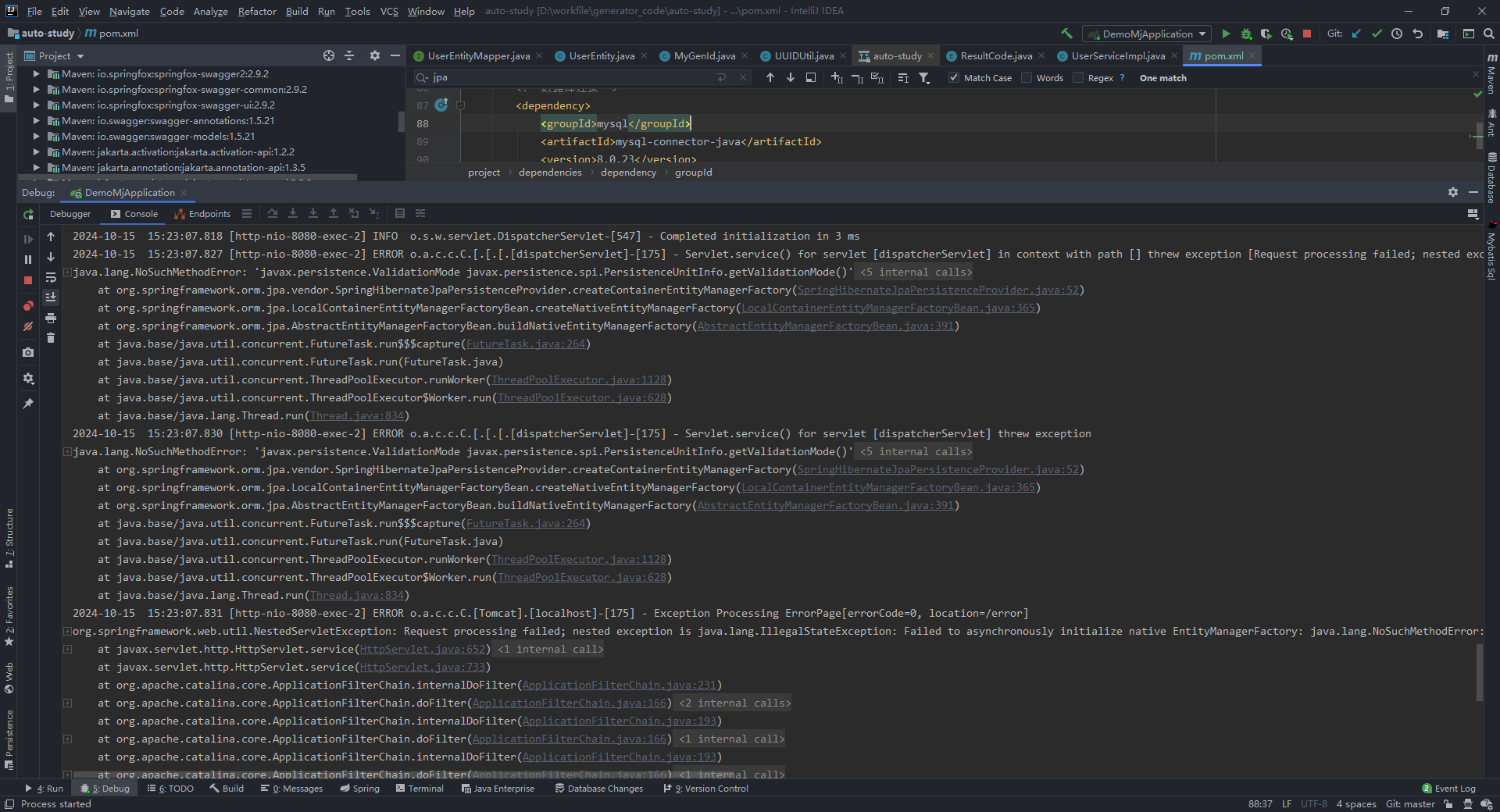Click soft-wrap icon in console gutter
Viewport: 1500px width, 812px height.
[x=51, y=277]
